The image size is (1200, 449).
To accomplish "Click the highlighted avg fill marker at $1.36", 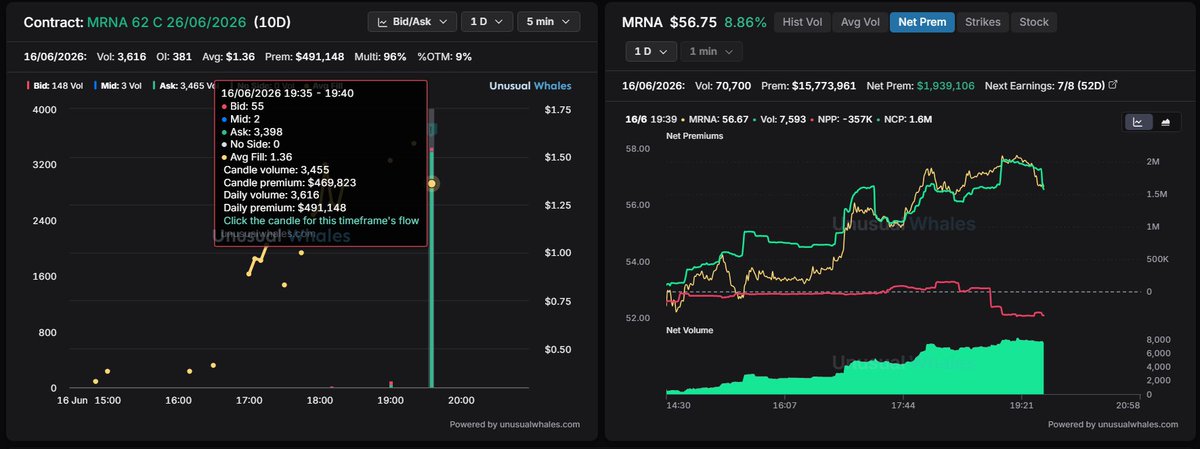I will pyautogui.click(x=432, y=184).
